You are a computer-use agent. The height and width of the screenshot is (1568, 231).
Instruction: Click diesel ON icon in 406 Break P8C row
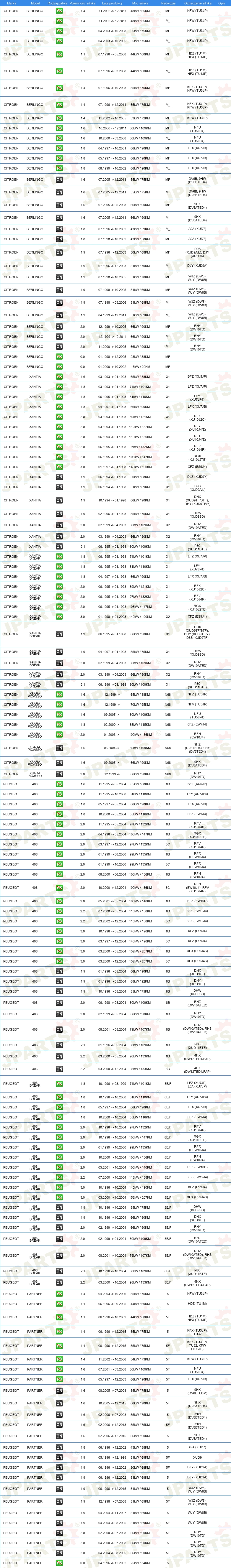click(59, 1271)
